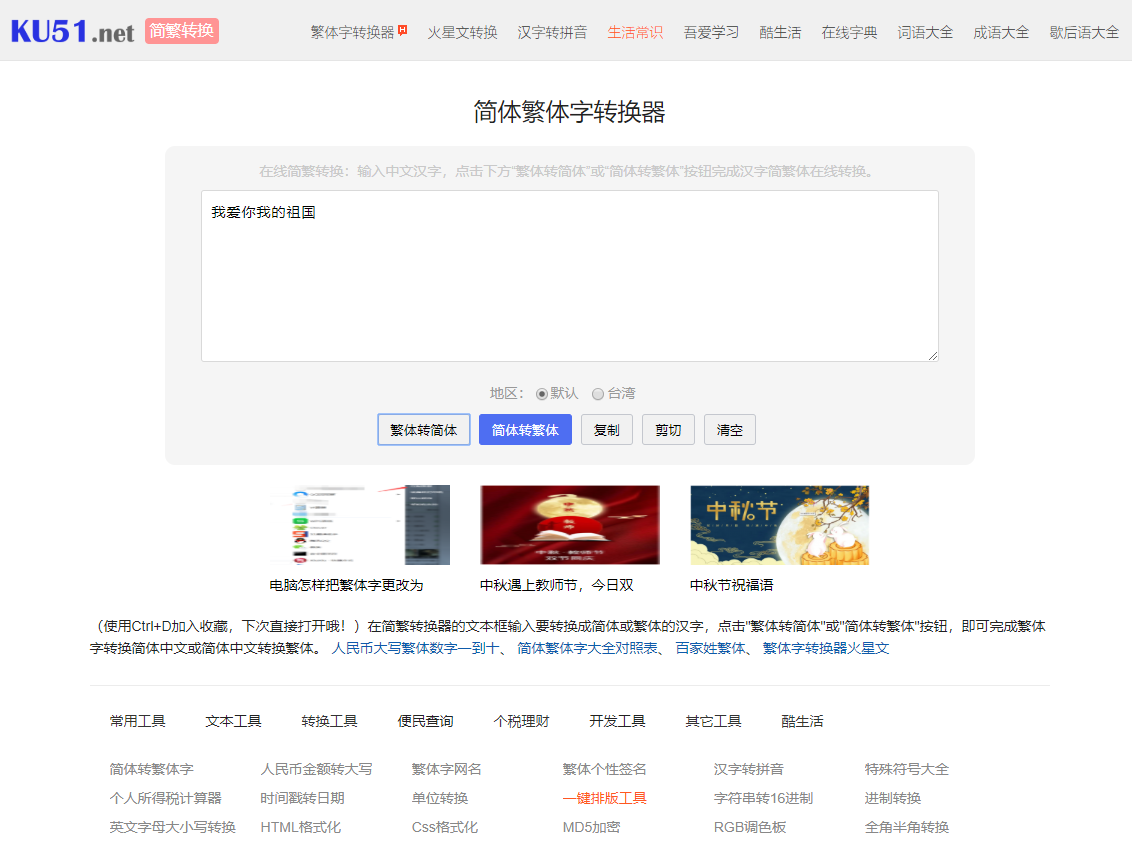Open the 繁体字网名 tool link
This screenshot has width=1132, height=860.
pos(446,770)
